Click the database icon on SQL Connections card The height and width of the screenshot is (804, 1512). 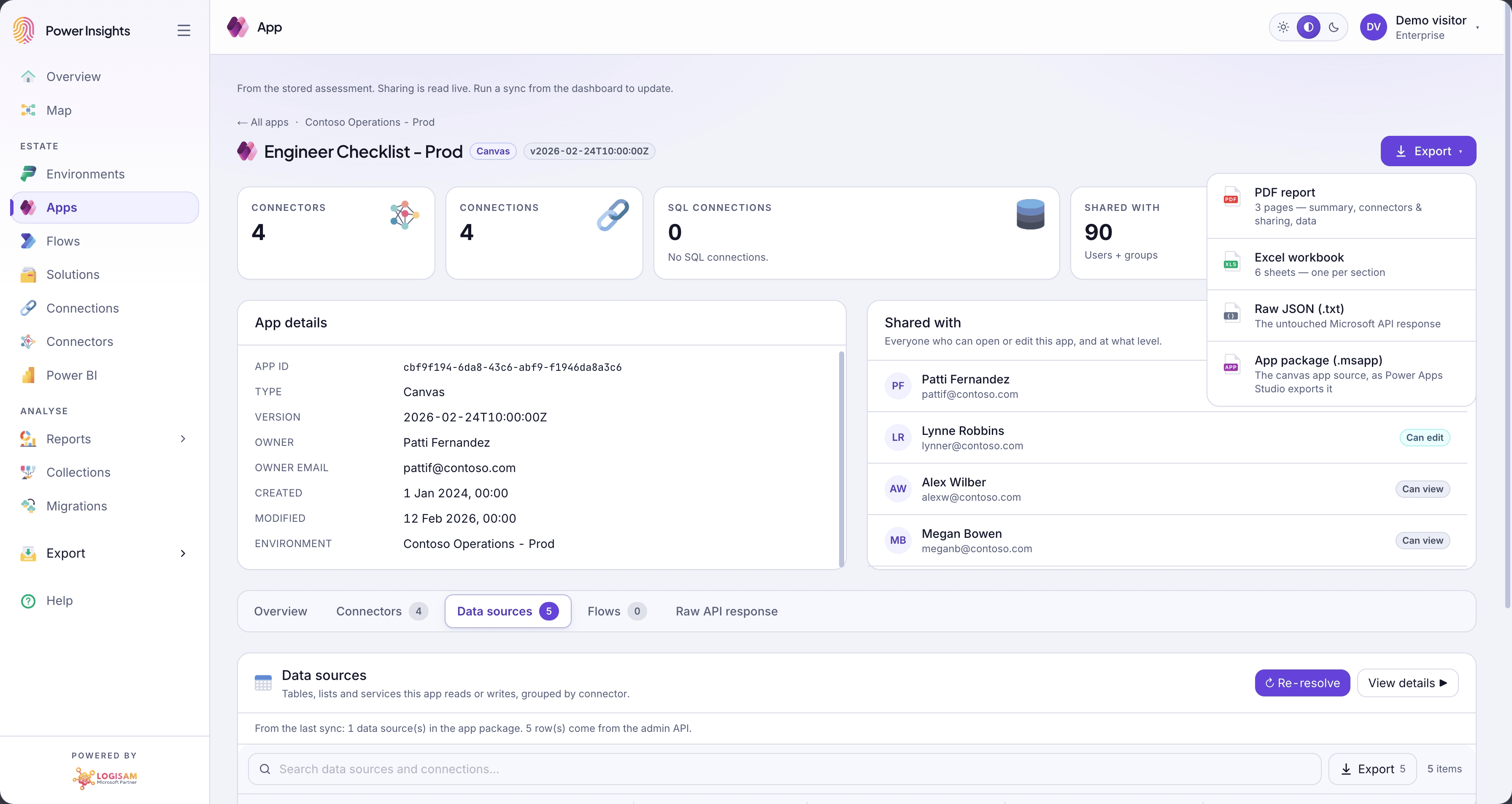[x=1030, y=214]
